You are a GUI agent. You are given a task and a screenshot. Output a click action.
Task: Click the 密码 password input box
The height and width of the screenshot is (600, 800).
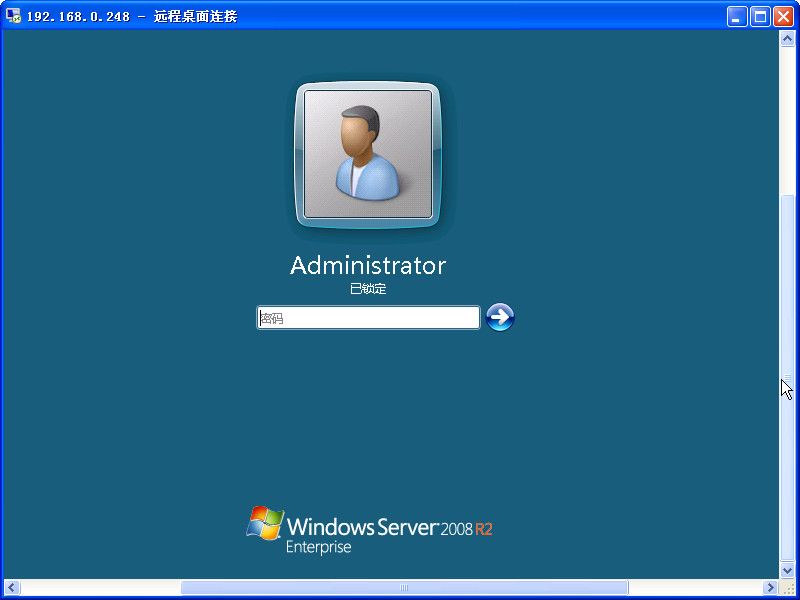367,316
